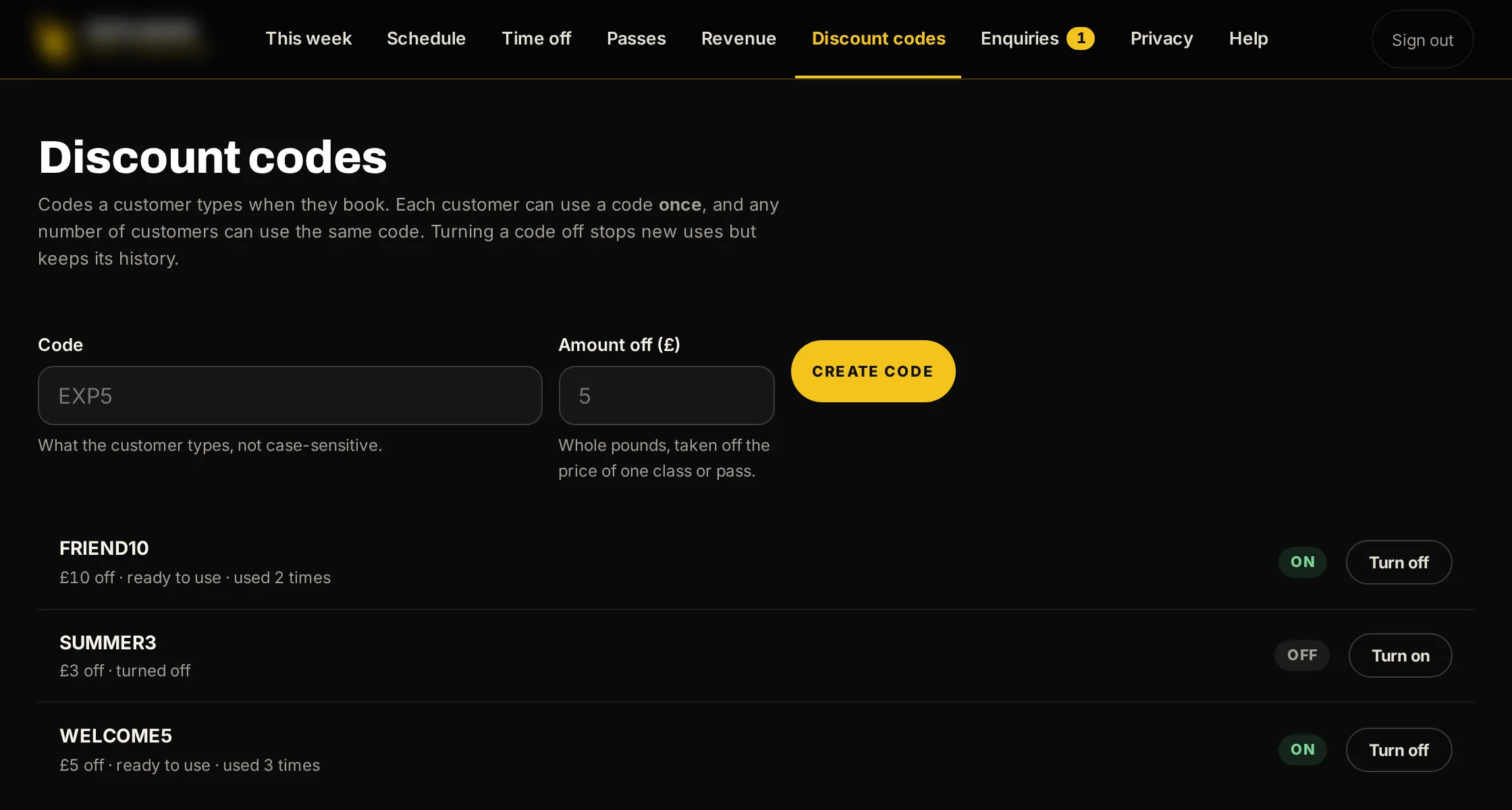This screenshot has height=810, width=1512.
Task: Click '£10 off · ready to use · used 2 times'
Action: tap(195, 578)
